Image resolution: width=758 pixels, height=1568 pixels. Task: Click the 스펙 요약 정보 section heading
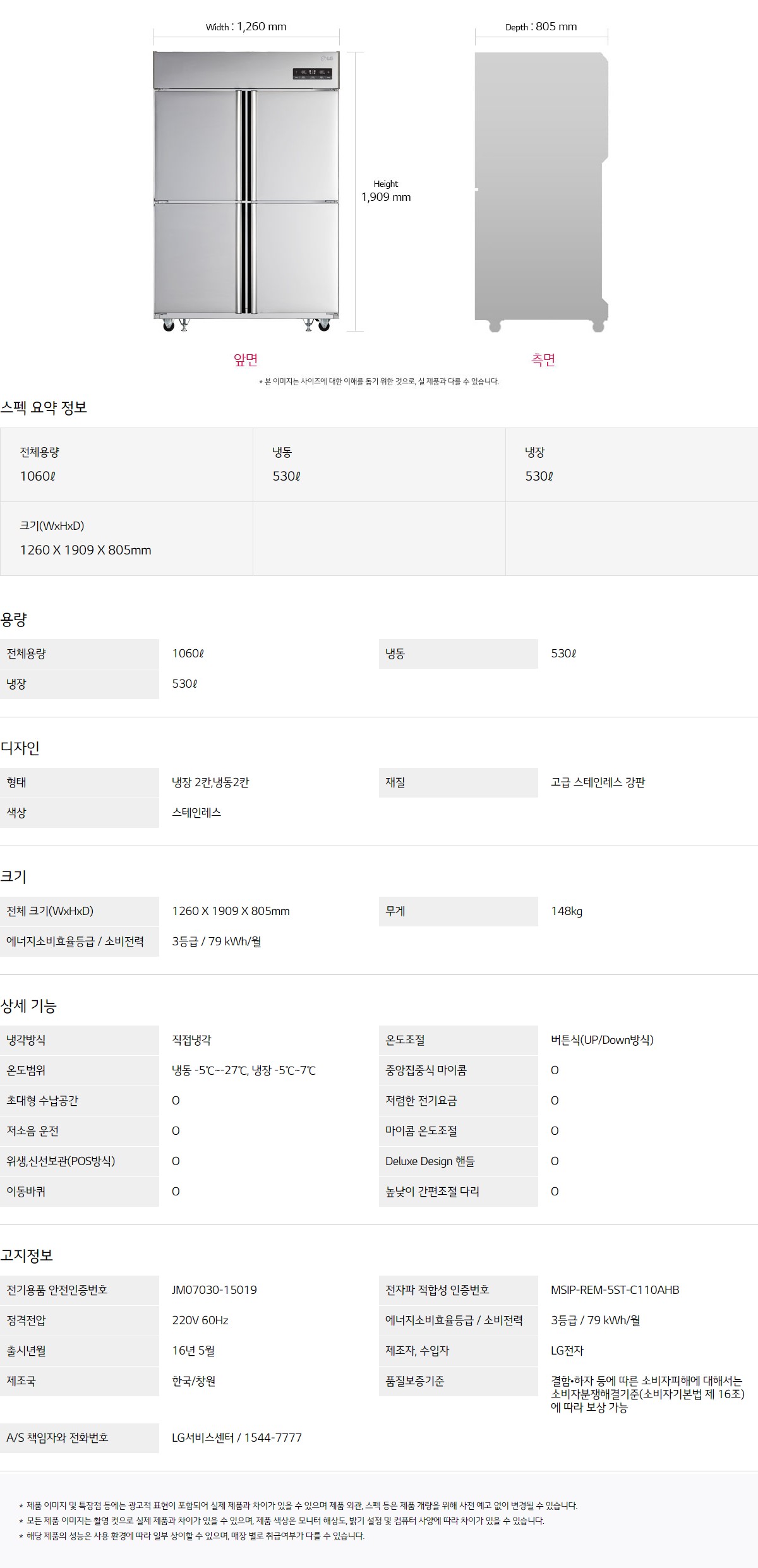tap(44, 407)
